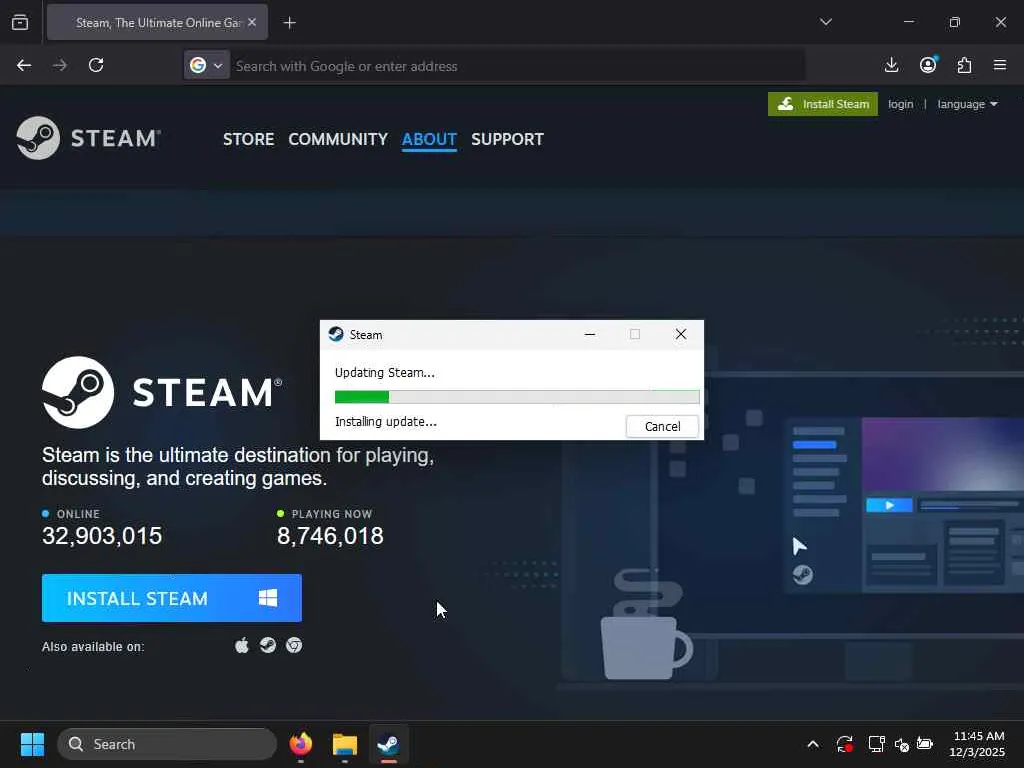Screen dimensions: 1024x768
Task: Click the ONLINE count 32,903,015
Action: [x=102, y=536]
